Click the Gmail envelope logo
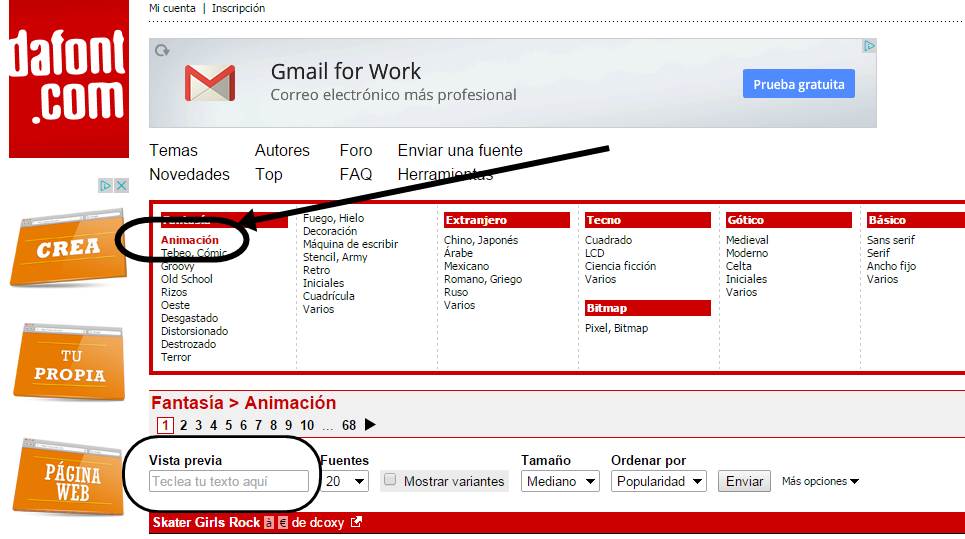 [x=210, y=83]
